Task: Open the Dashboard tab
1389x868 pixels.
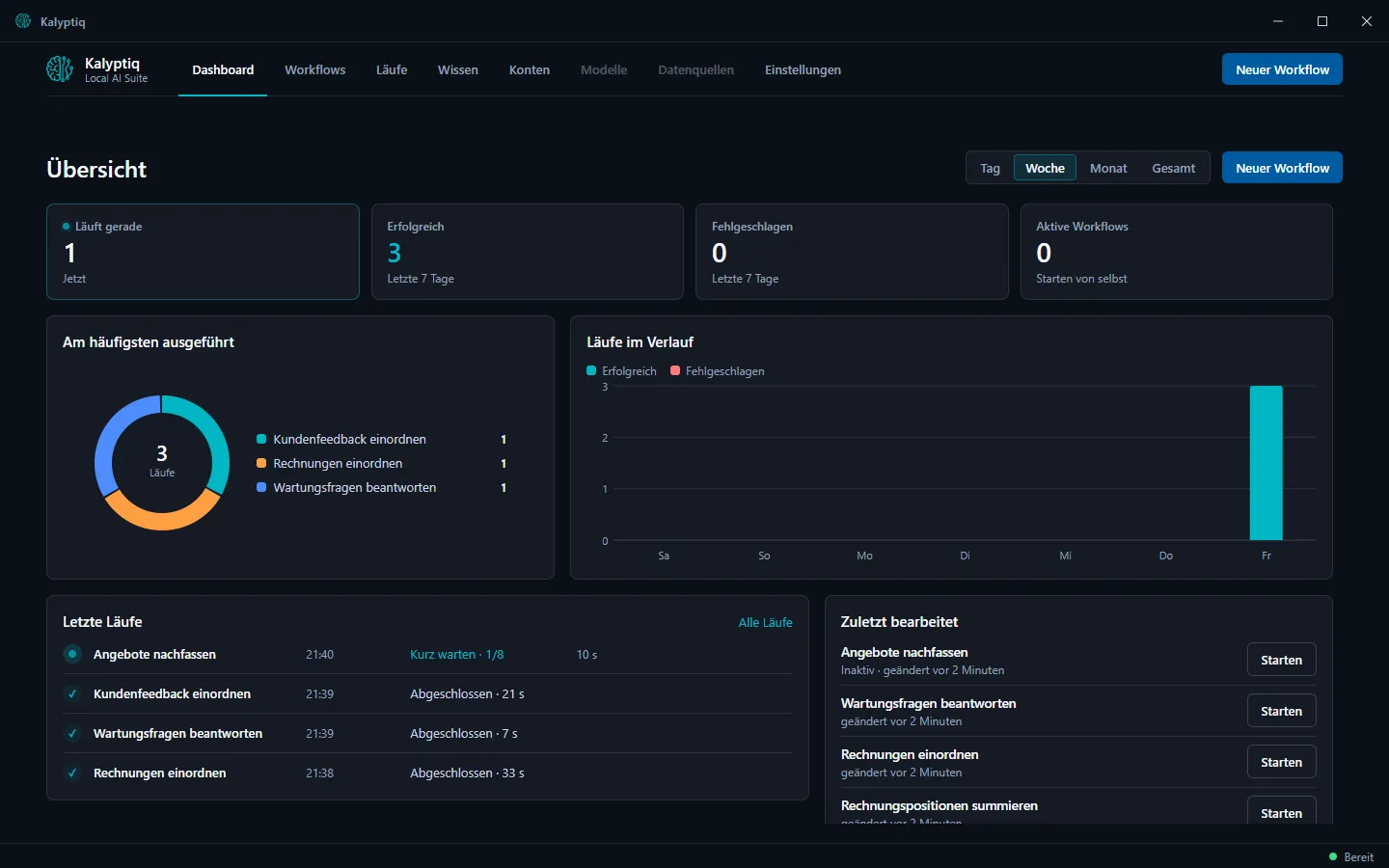Action: [x=223, y=69]
